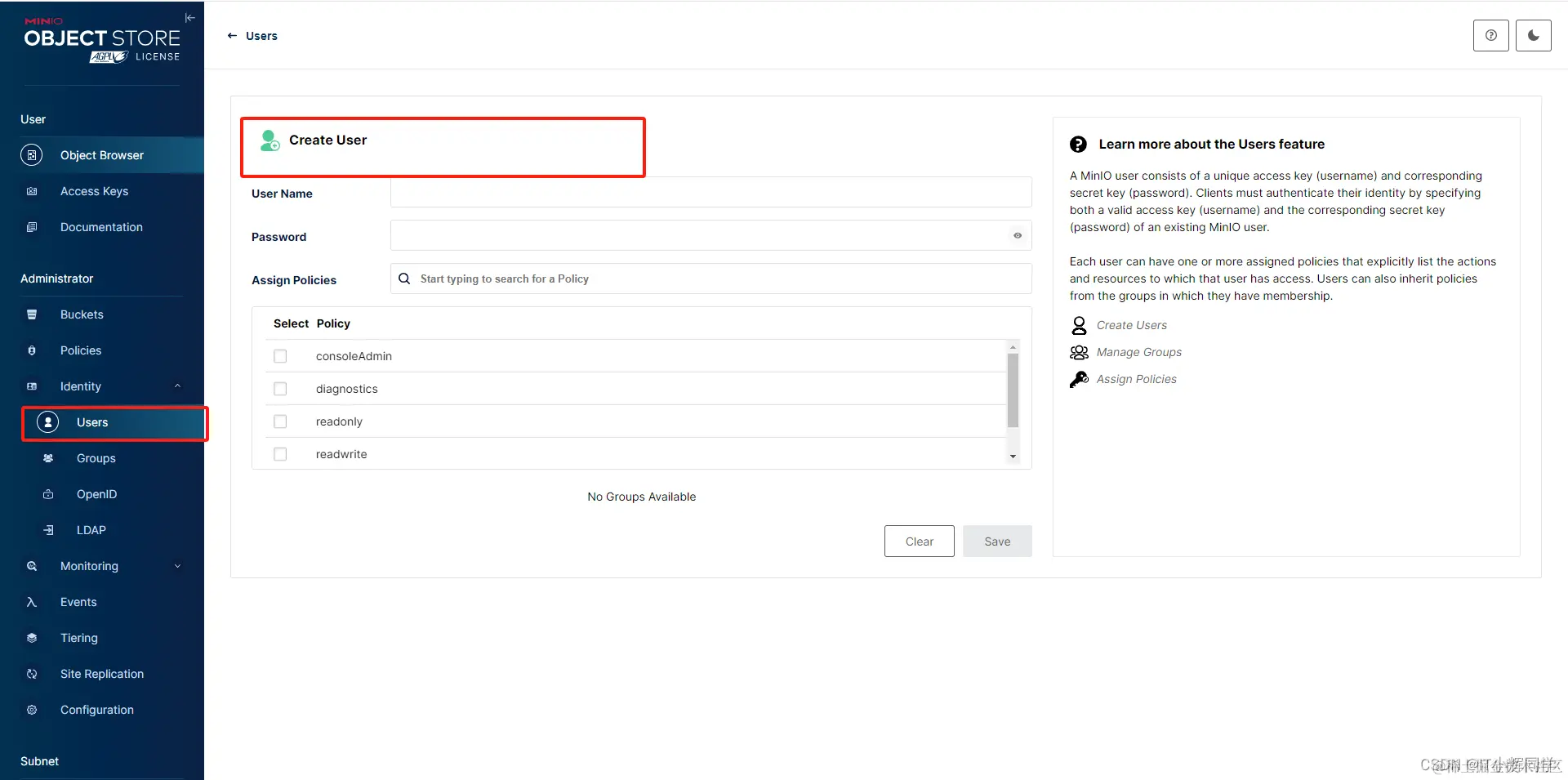Image resolution: width=1568 pixels, height=780 pixels.
Task: Click the policy list scroll down arrow
Action: point(1013,457)
